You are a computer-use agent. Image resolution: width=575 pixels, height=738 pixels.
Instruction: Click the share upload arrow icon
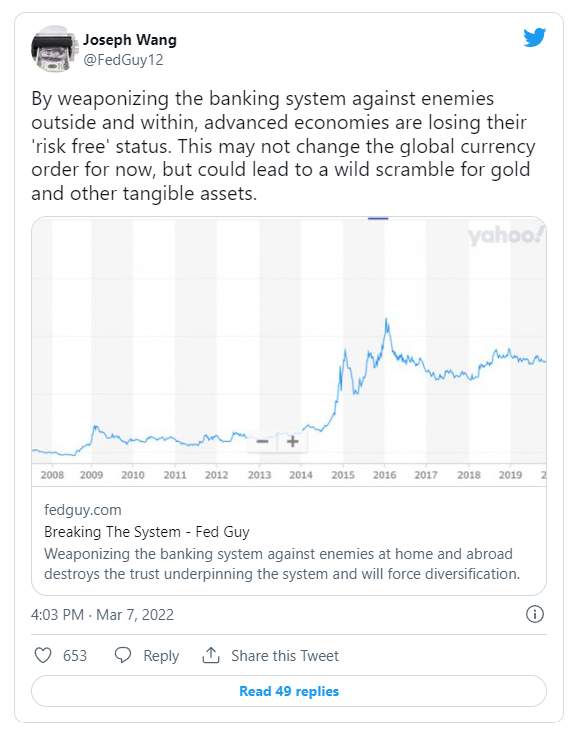pyautogui.click(x=211, y=655)
